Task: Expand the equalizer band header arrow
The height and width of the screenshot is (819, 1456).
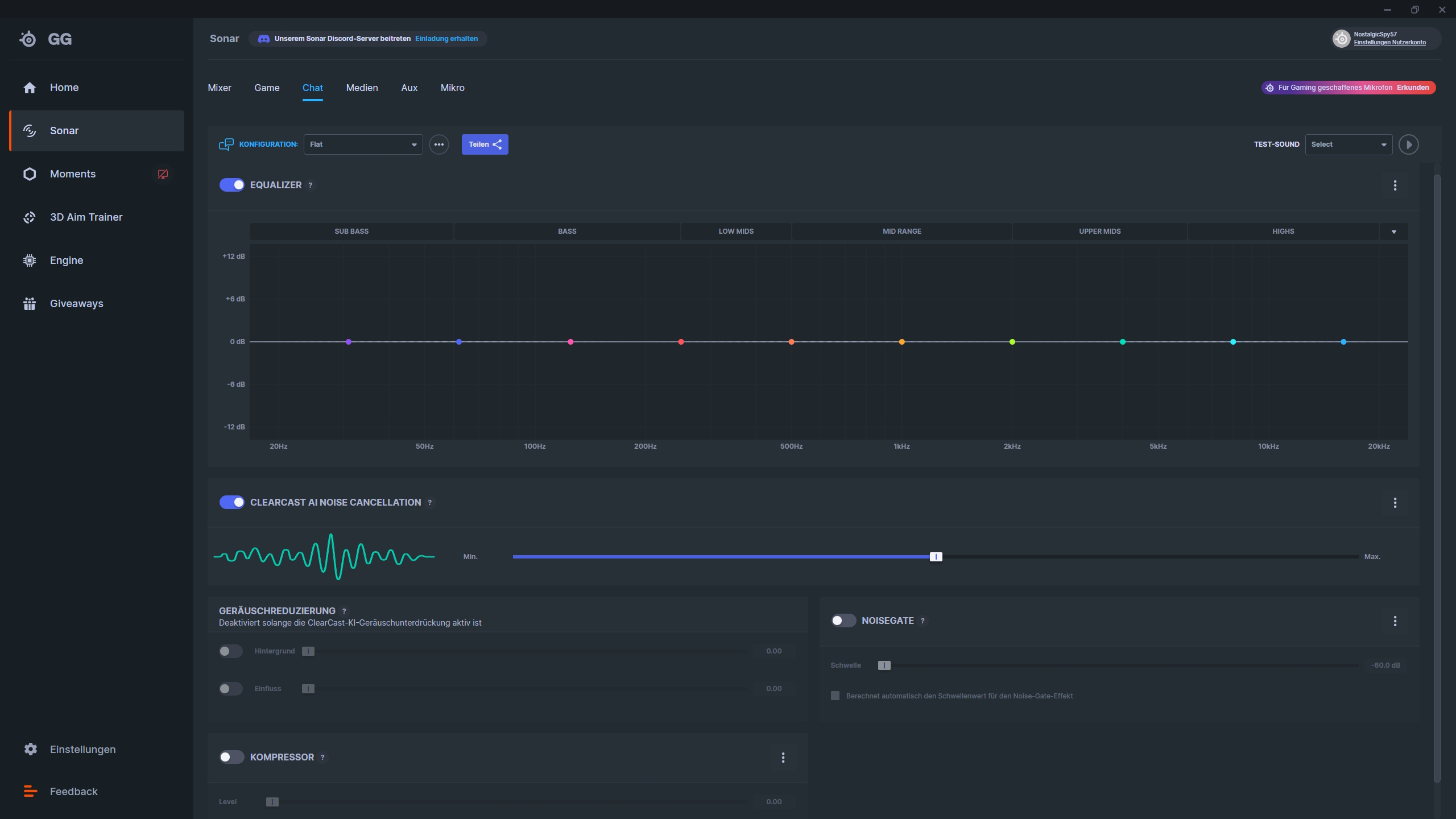Action: click(1393, 231)
